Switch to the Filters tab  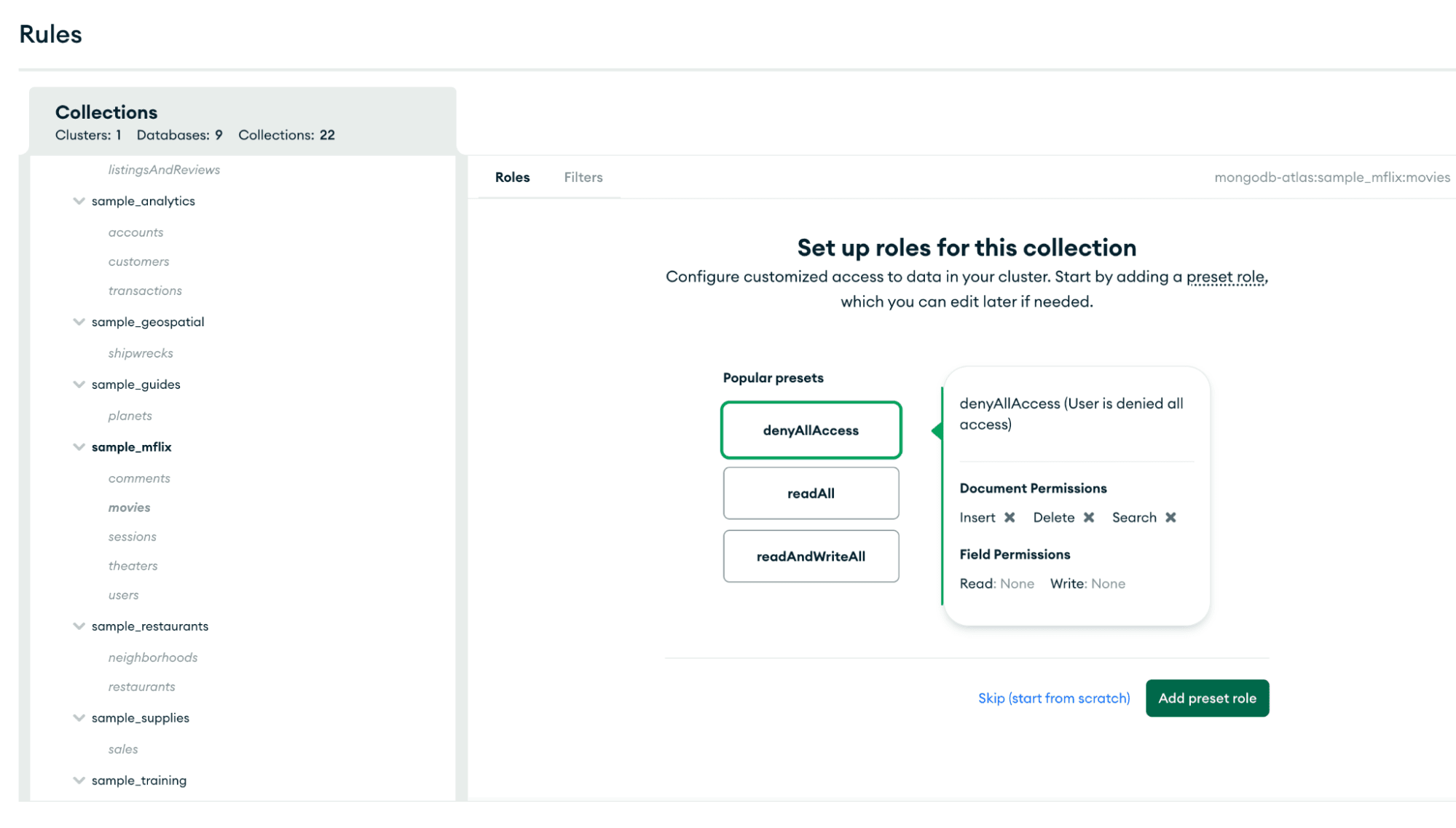(583, 177)
